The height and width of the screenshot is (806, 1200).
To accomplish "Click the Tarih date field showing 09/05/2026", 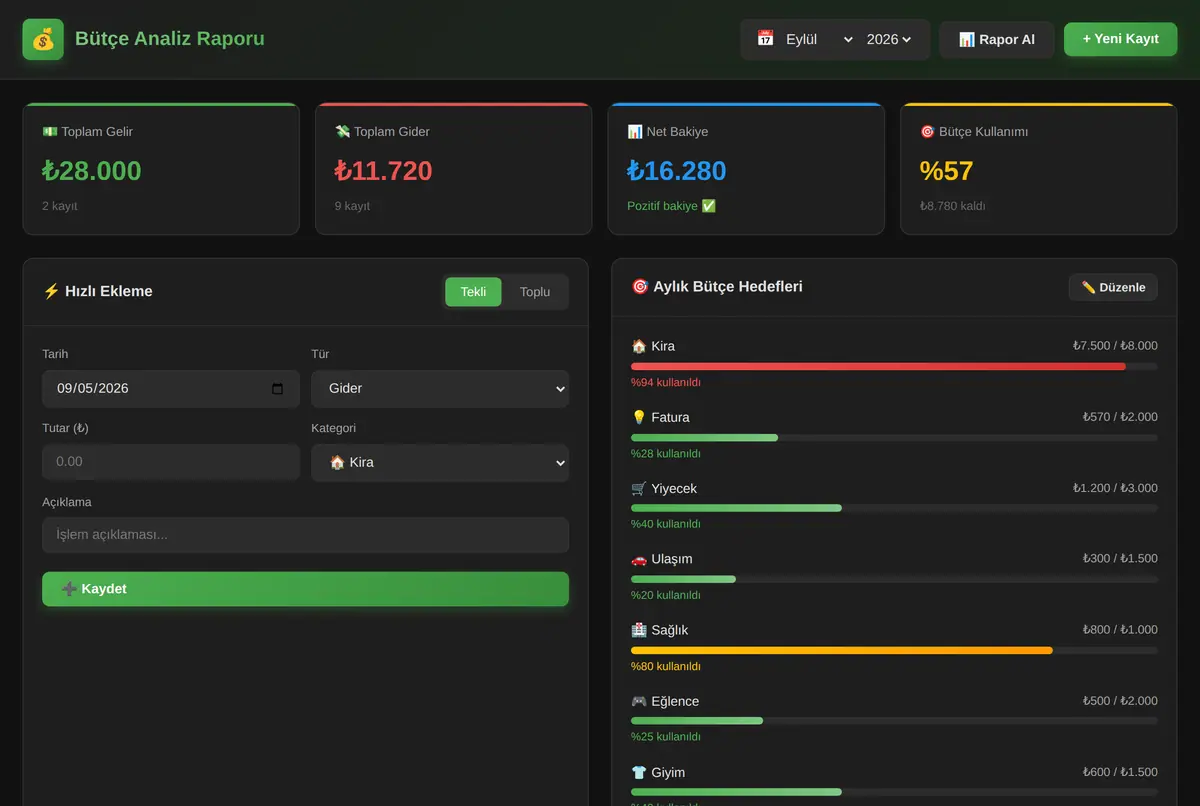I will [171, 389].
